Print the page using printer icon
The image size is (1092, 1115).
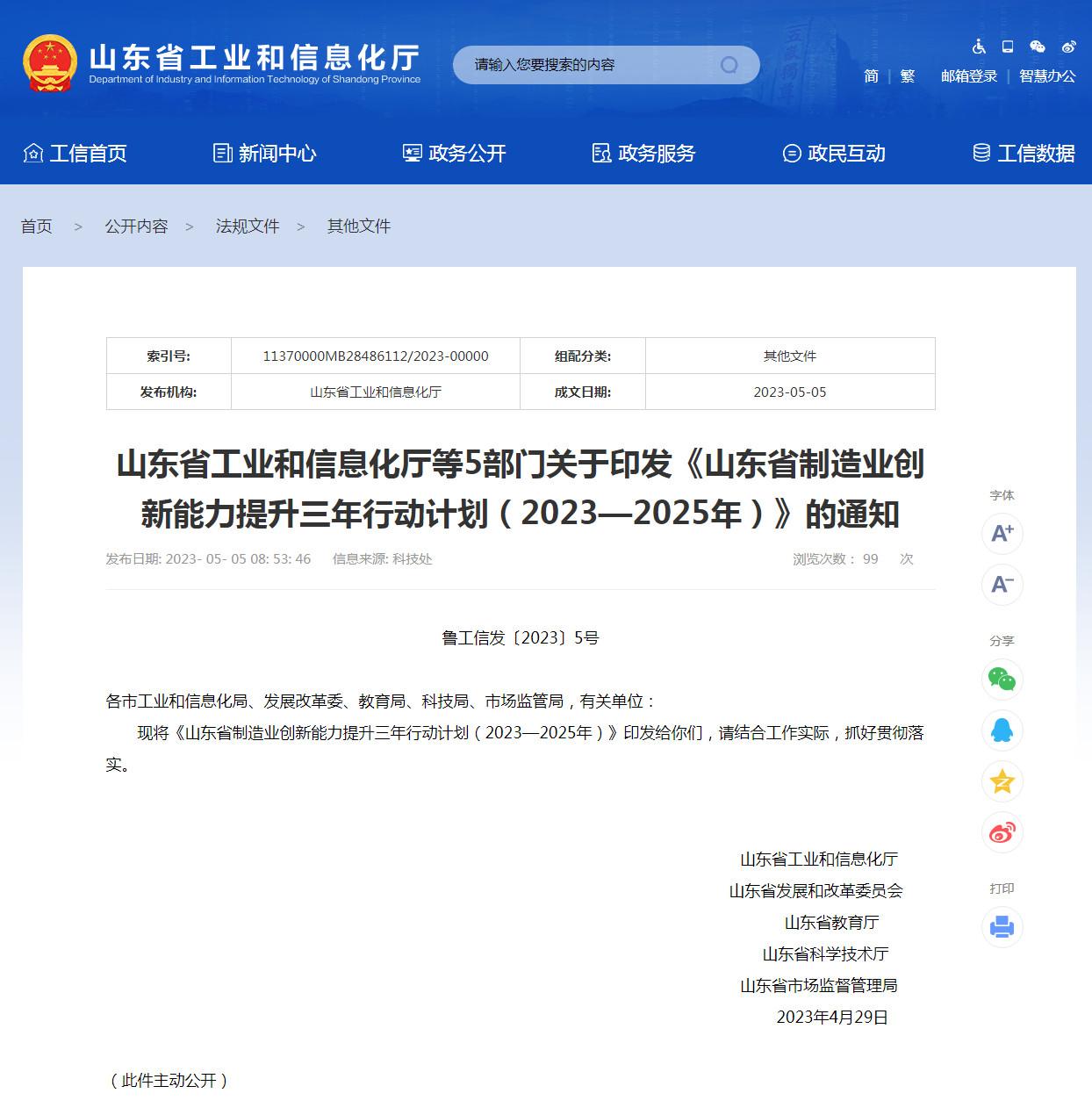coord(1002,927)
